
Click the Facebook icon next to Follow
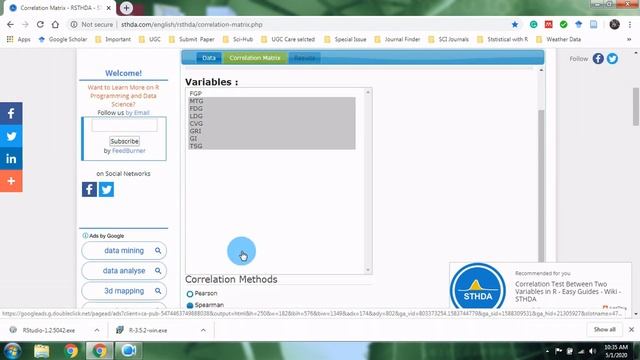click(x=598, y=58)
